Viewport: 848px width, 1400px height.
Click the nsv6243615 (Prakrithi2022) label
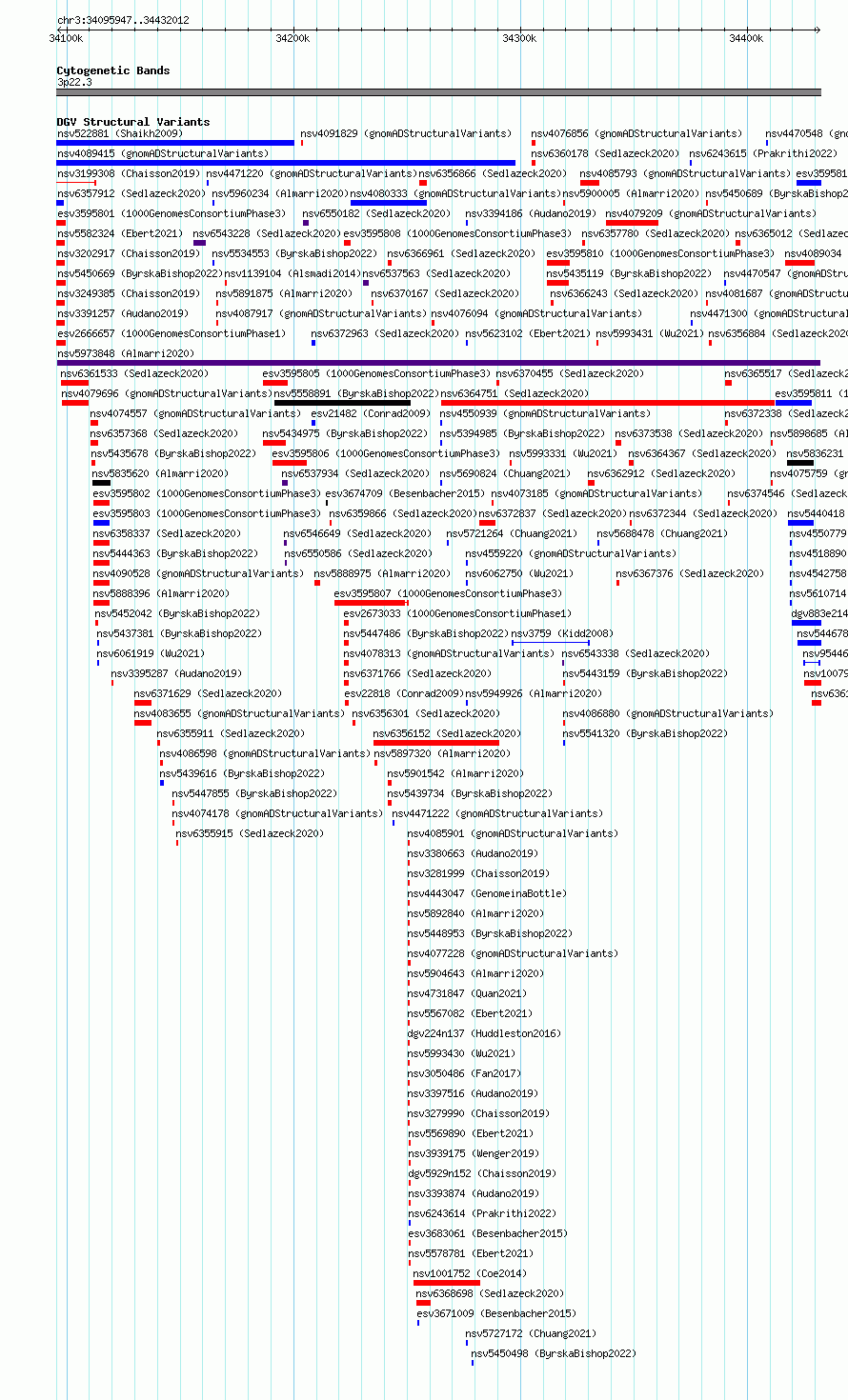pos(763,154)
